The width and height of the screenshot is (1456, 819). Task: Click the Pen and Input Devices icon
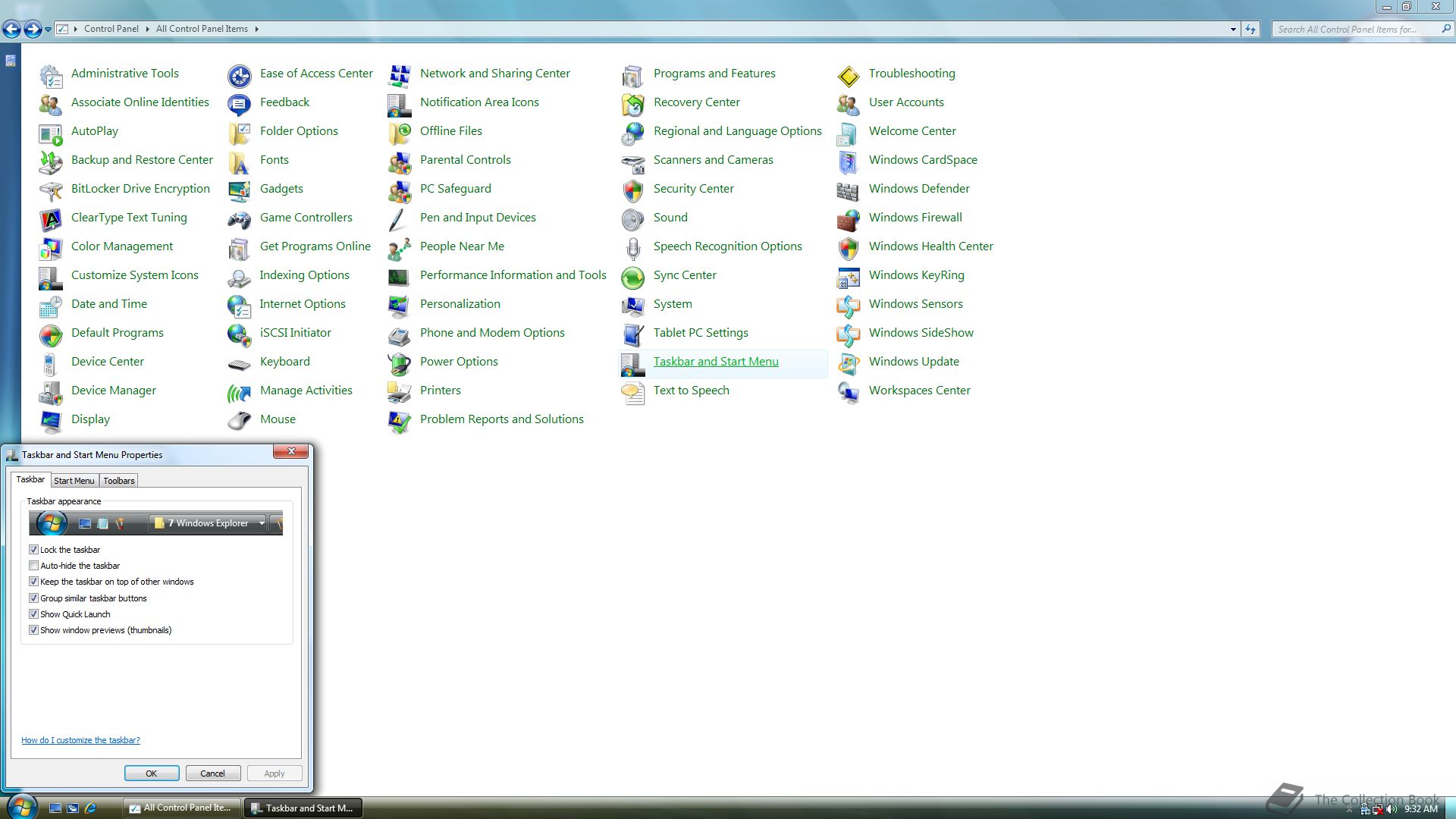[x=400, y=219]
